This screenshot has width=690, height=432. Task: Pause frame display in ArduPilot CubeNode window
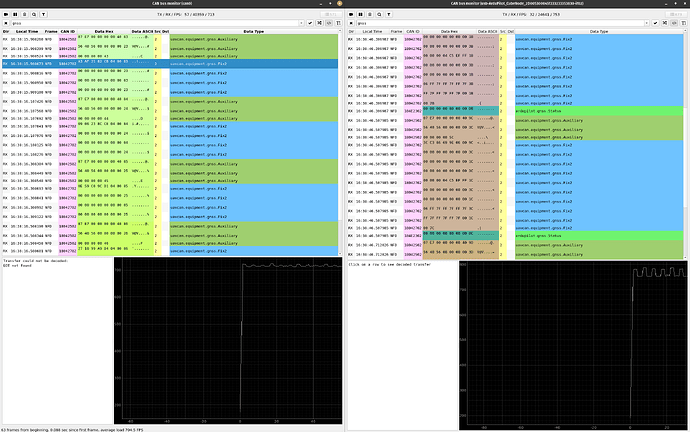point(360,15)
